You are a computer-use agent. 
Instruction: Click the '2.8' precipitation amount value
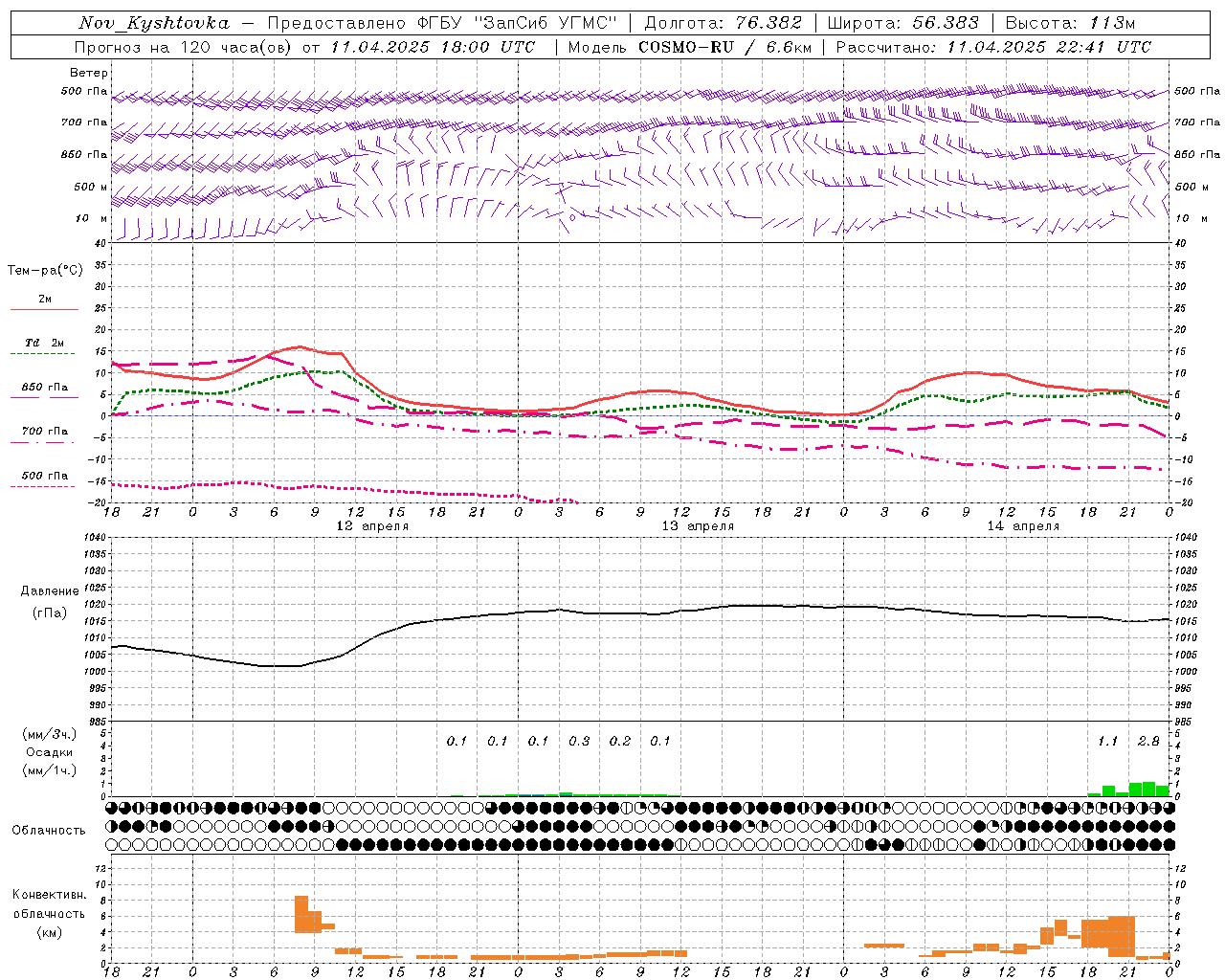1148,741
